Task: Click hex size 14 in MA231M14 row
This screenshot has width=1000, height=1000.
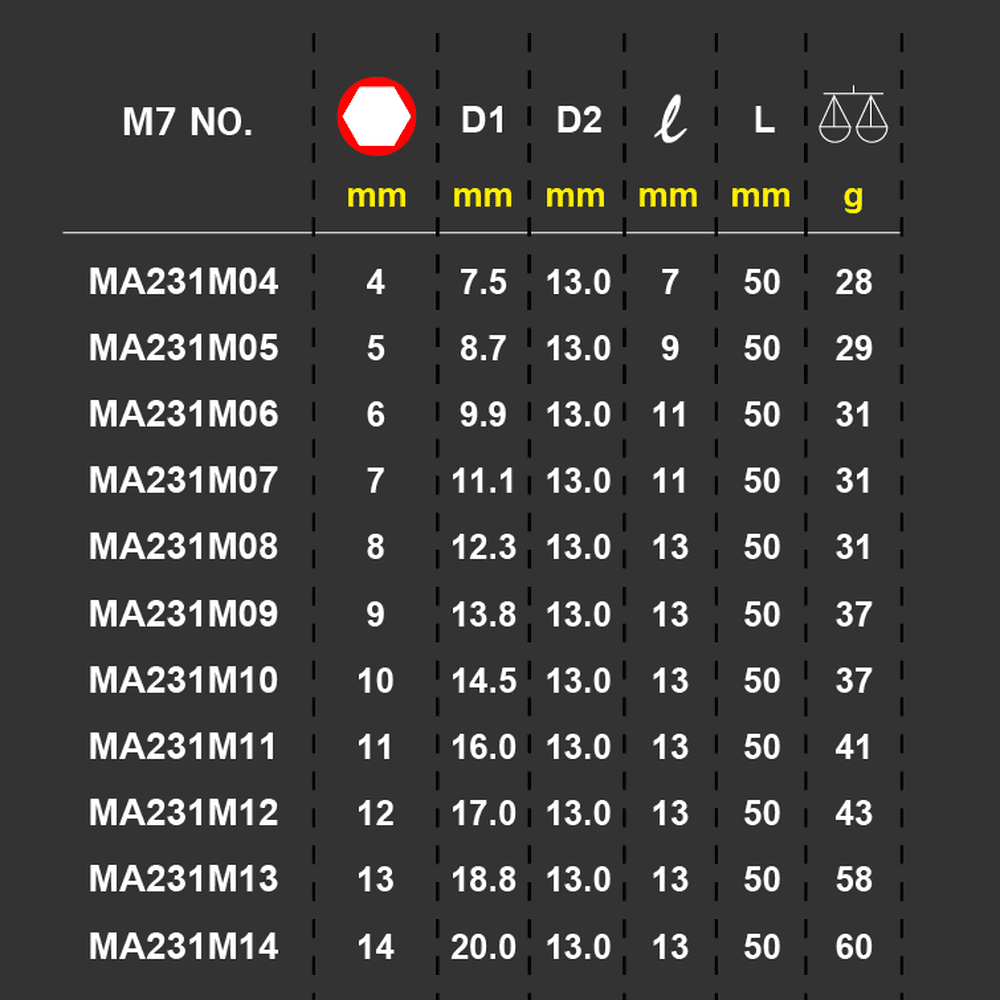Action: [x=376, y=946]
